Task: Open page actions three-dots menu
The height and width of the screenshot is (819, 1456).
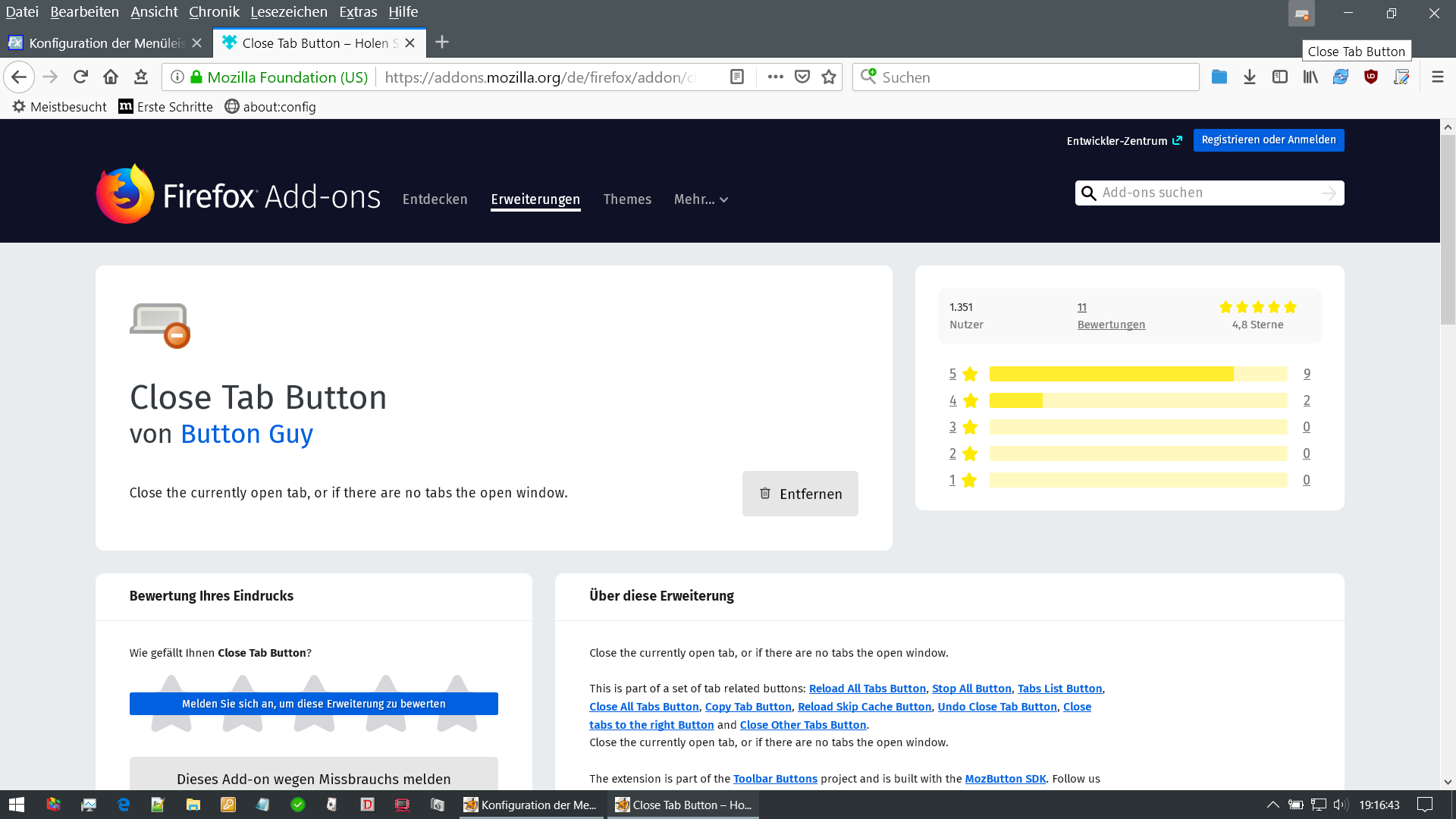Action: coord(775,77)
